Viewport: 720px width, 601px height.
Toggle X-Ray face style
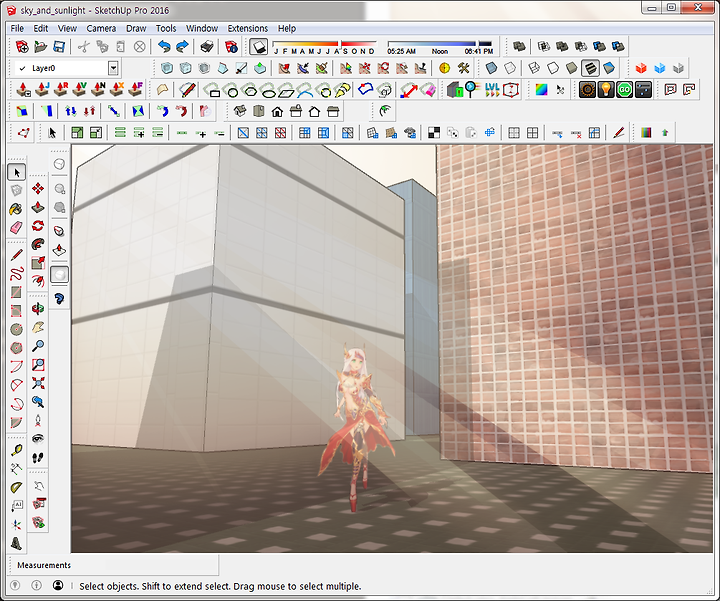[491, 68]
